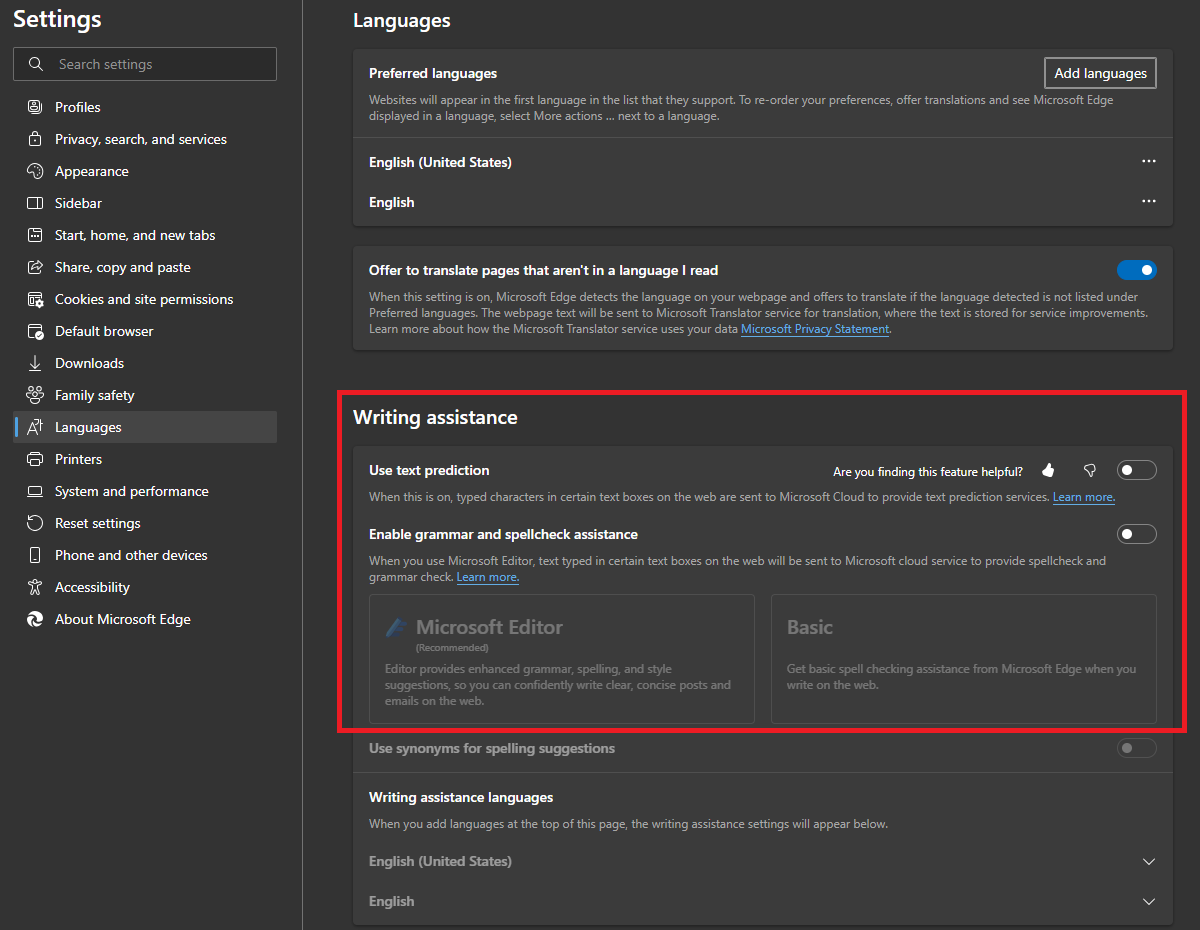Click the Cookies and site permissions icon
Viewport: 1200px width, 930px height.
(x=35, y=299)
